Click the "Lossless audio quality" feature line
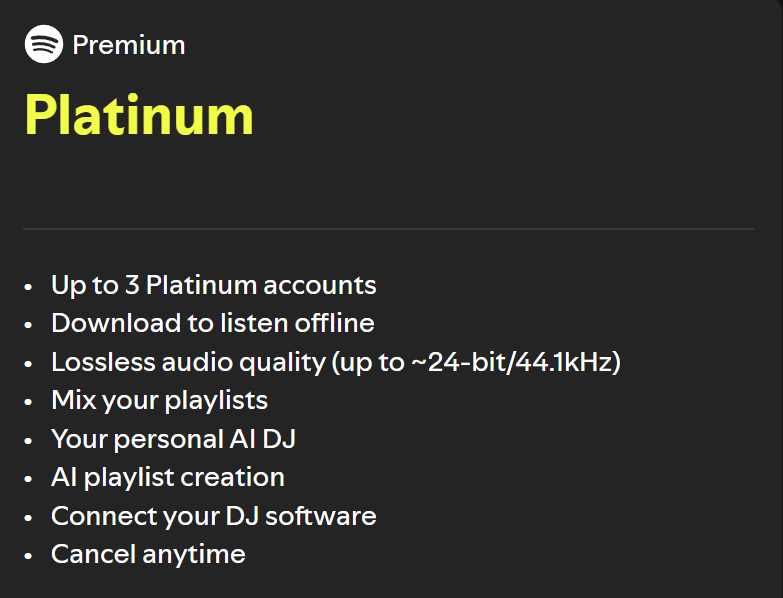783x598 pixels. (336, 362)
